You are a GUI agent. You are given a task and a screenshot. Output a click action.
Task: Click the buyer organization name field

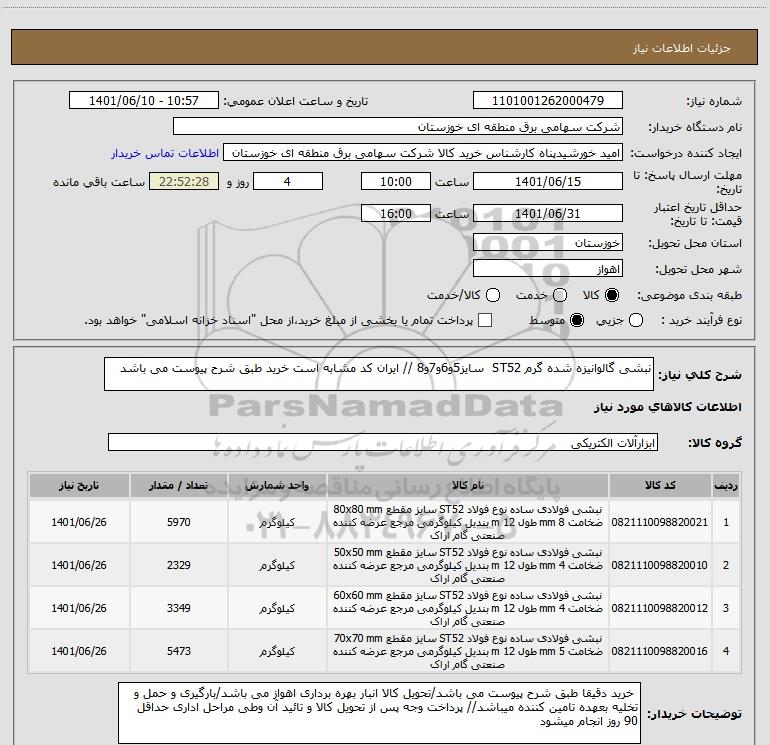pyautogui.click(x=398, y=127)
